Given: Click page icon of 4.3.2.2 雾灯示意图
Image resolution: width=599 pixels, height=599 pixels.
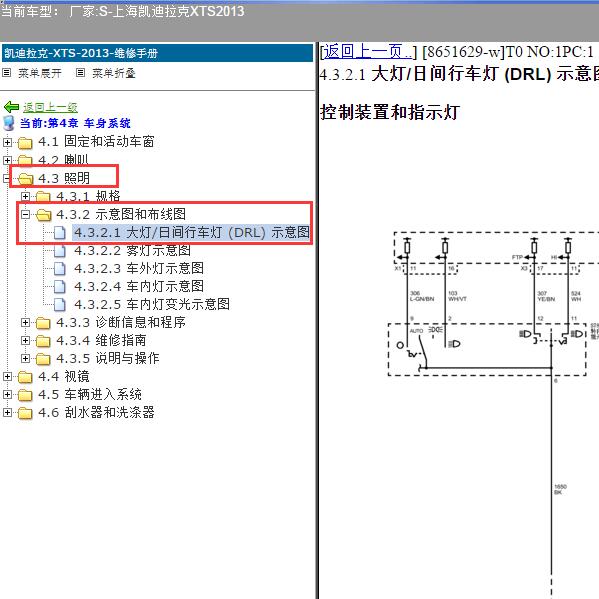Looking at the screenshot, I should coord(60,251).
